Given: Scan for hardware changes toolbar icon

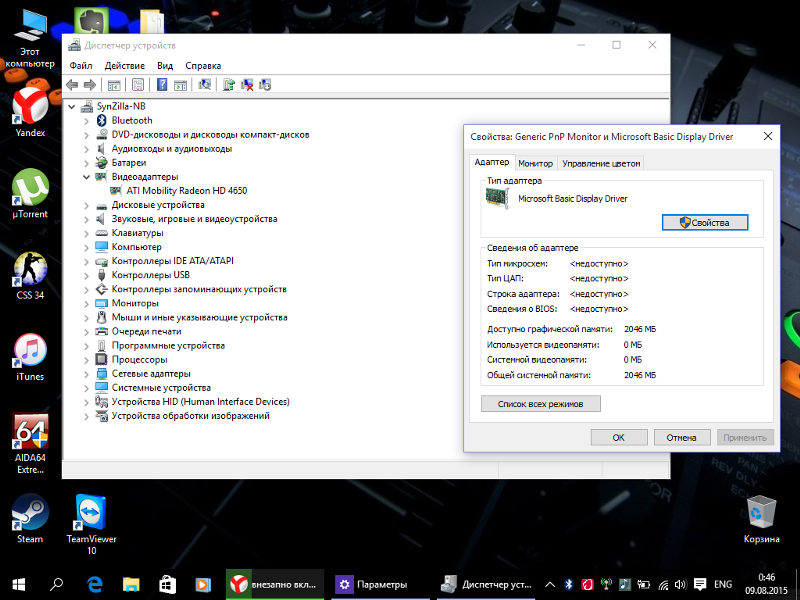Looking at the screenshot, I should (205, 85).
